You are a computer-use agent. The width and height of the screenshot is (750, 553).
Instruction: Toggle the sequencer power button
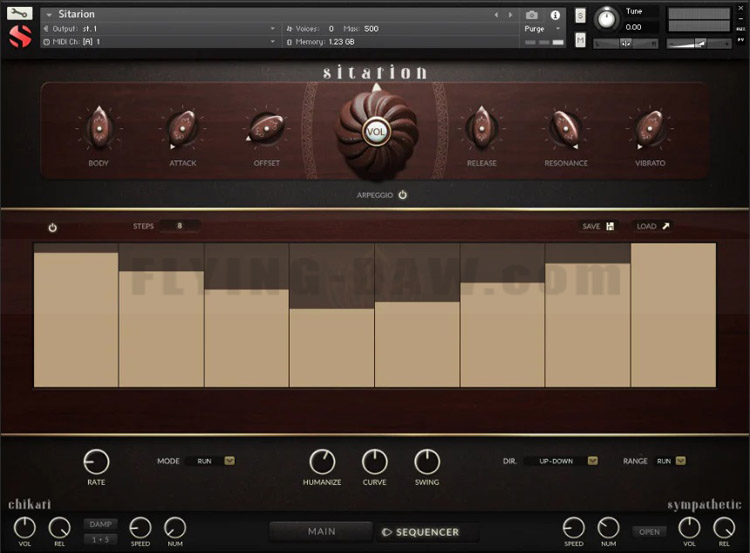pyautogui.click(x=53, y=228)
